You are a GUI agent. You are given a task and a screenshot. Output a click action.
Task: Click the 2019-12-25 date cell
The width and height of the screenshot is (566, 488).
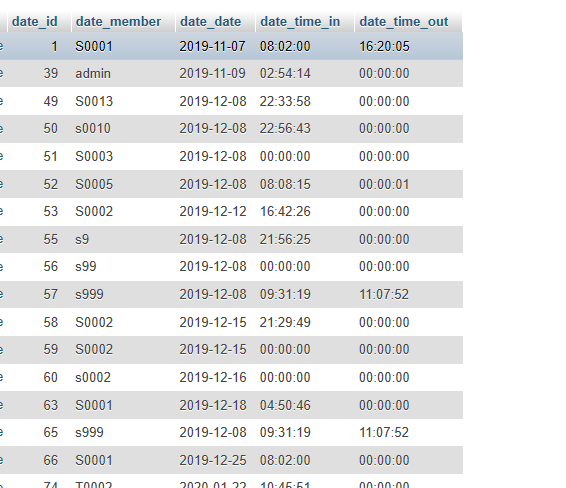click(213, 461)
